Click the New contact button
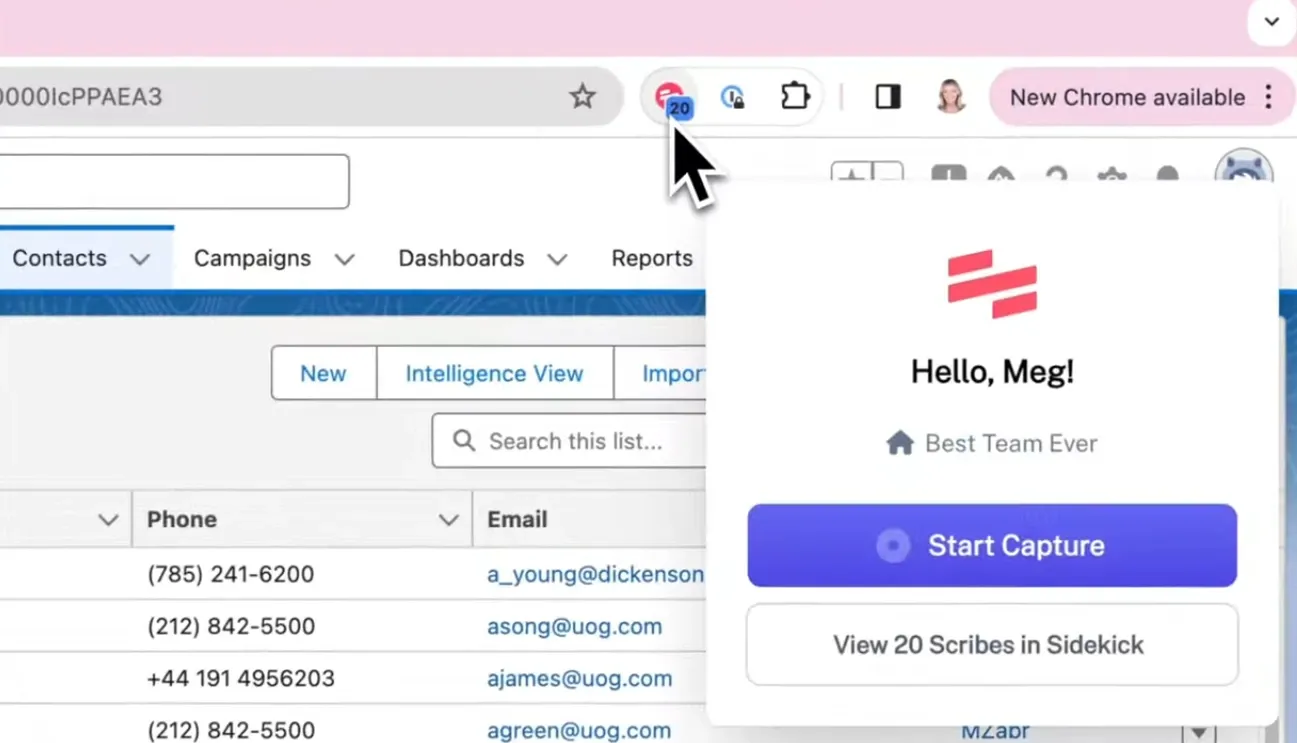 323,373
